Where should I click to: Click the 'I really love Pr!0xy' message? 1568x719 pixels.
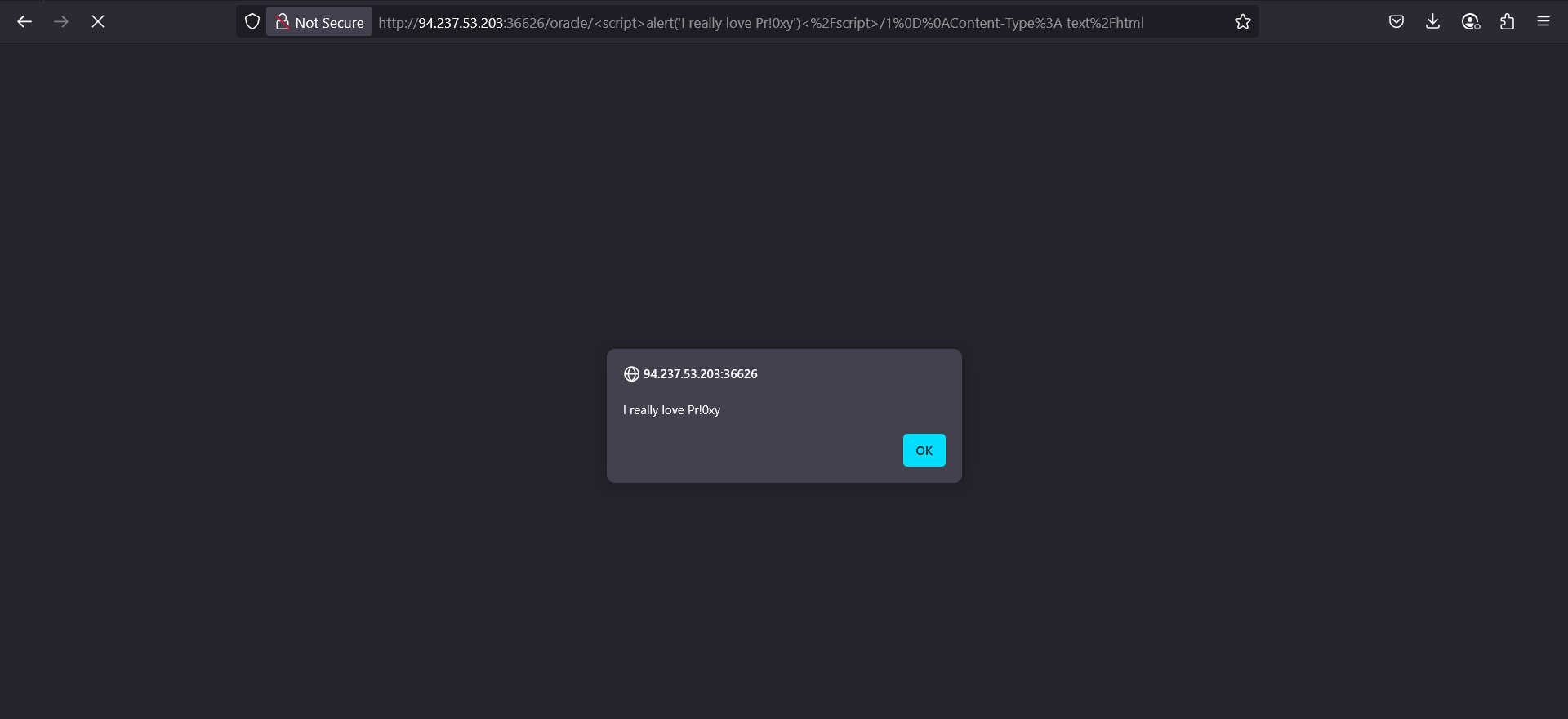pyautogui.click(x=671, y=410)
